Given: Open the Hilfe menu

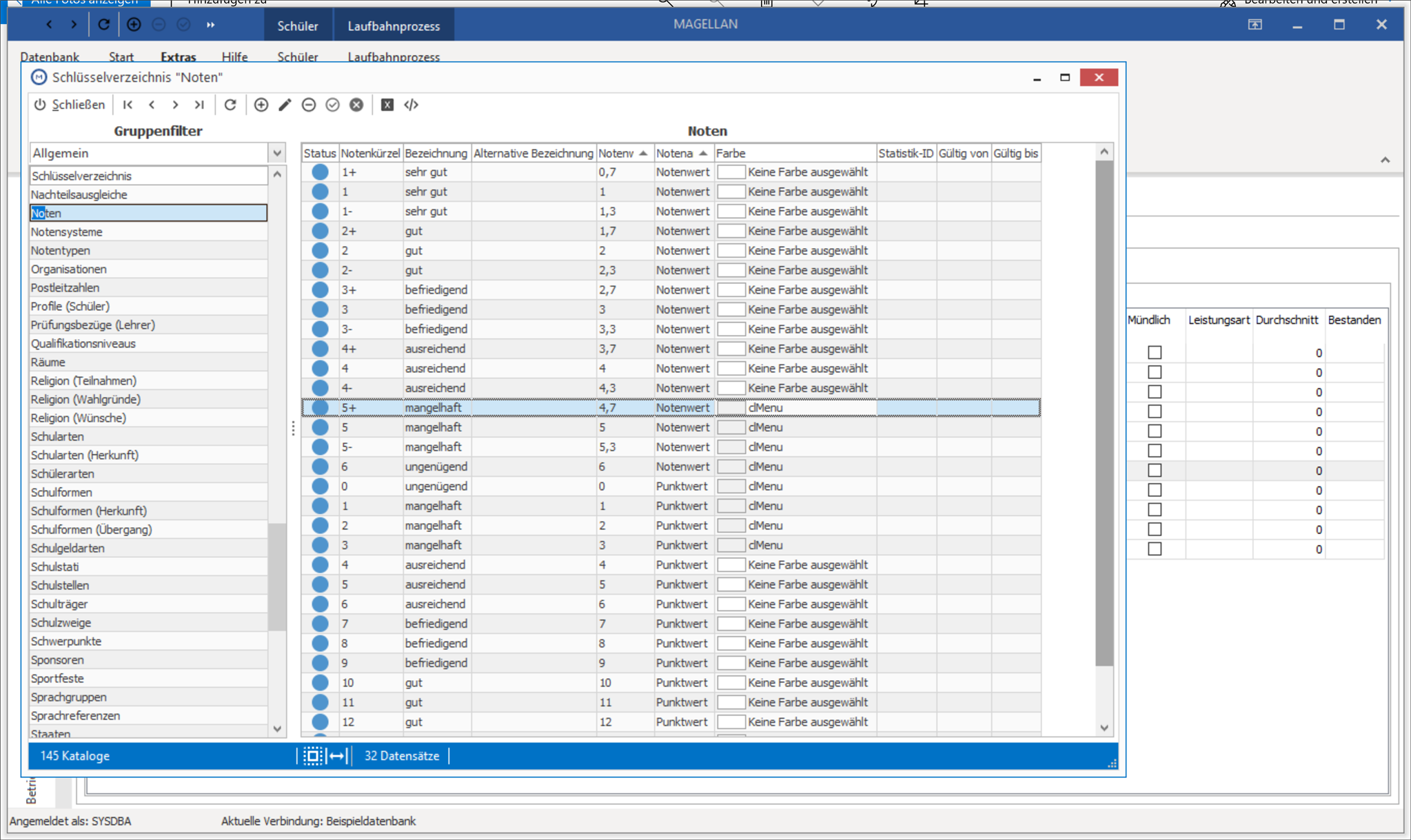Looking at the screenshot, I should (234, 57).
